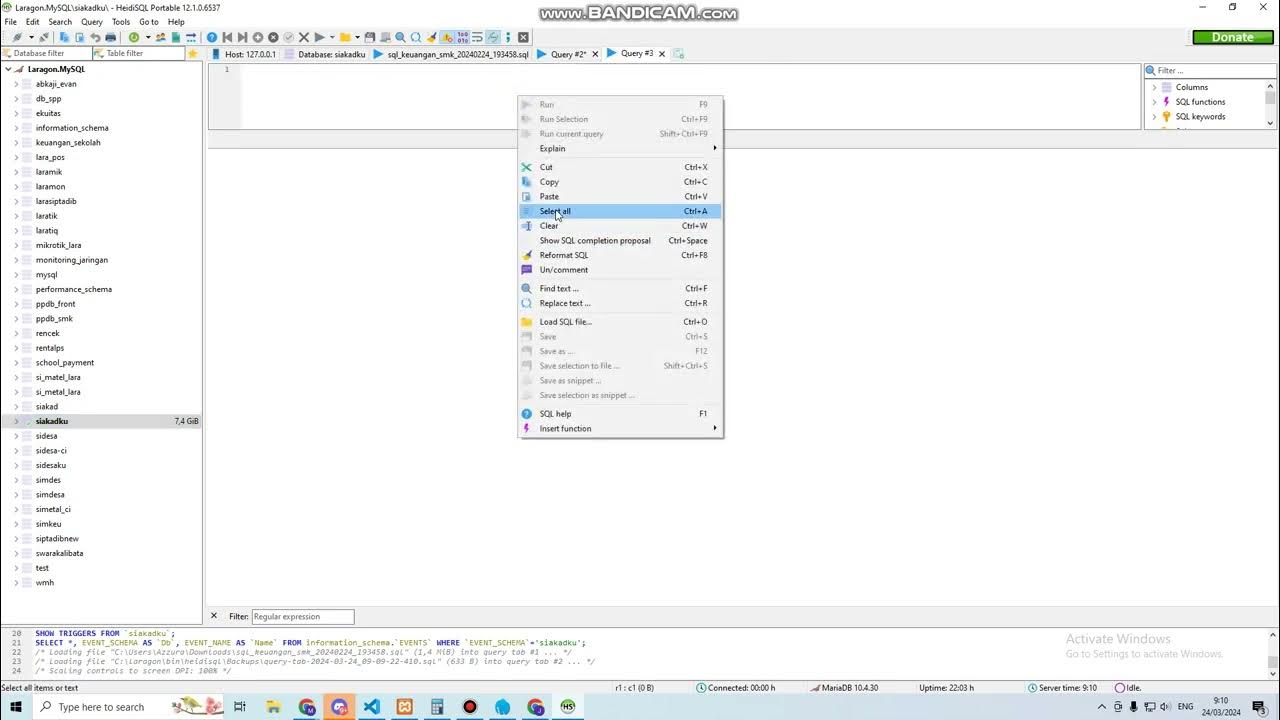Click the Find text magnifier icon

point(400,37)
